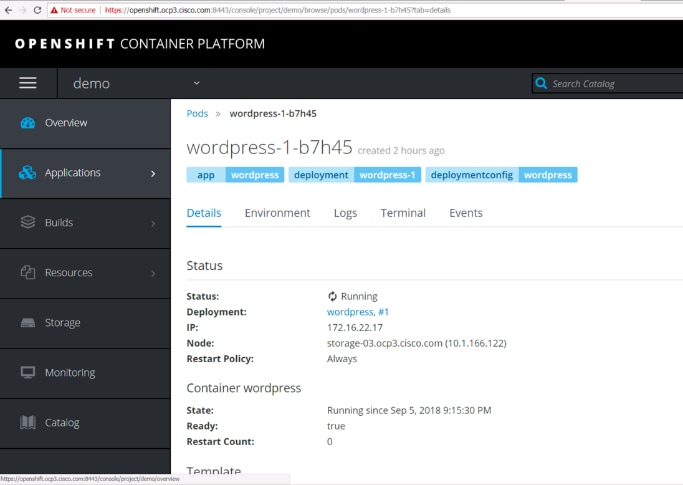
Task: Click the deployment wordpress-1 label
Action: tap(355, 175)
